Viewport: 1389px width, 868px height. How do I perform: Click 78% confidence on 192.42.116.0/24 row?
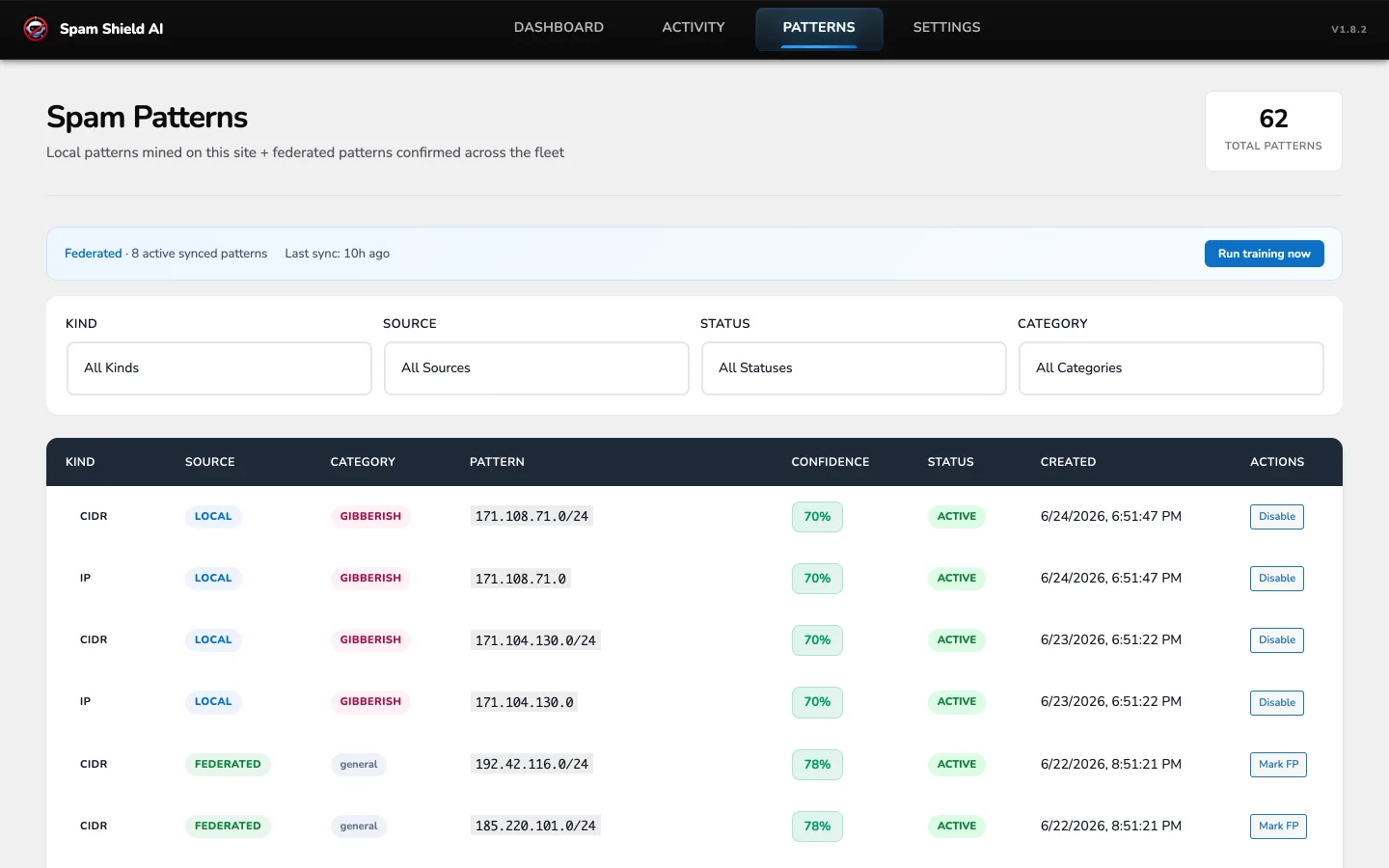coord(817,765)
